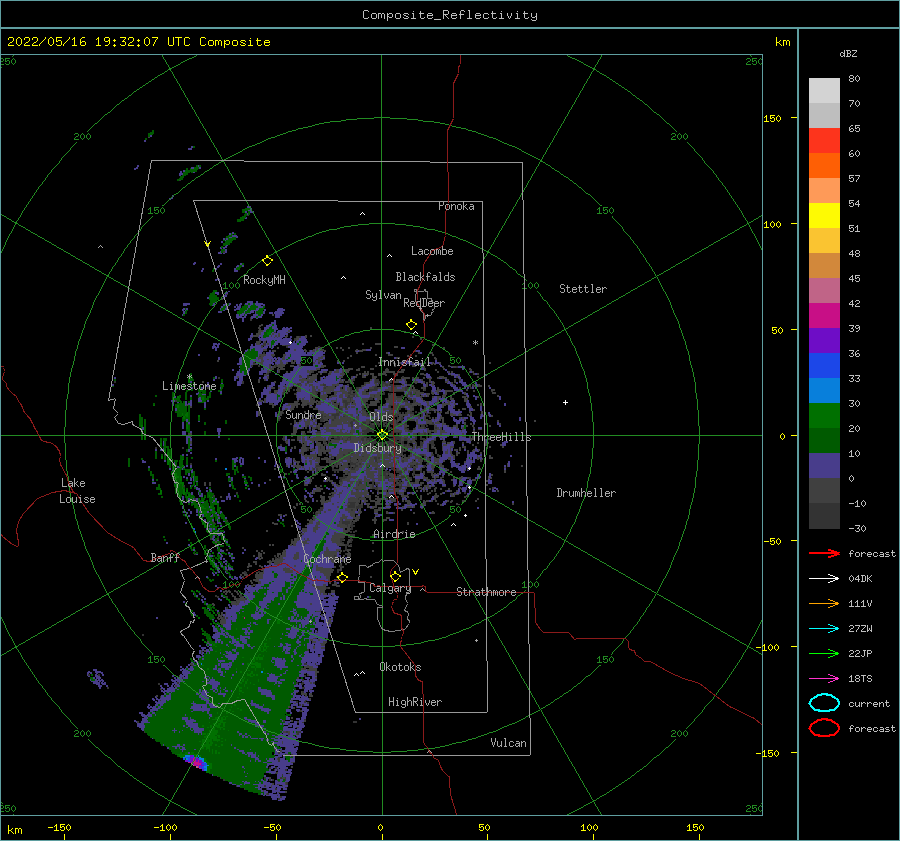Click the red forecast arrow in legend
Screen dimensions: 900x841
[824, 553]
